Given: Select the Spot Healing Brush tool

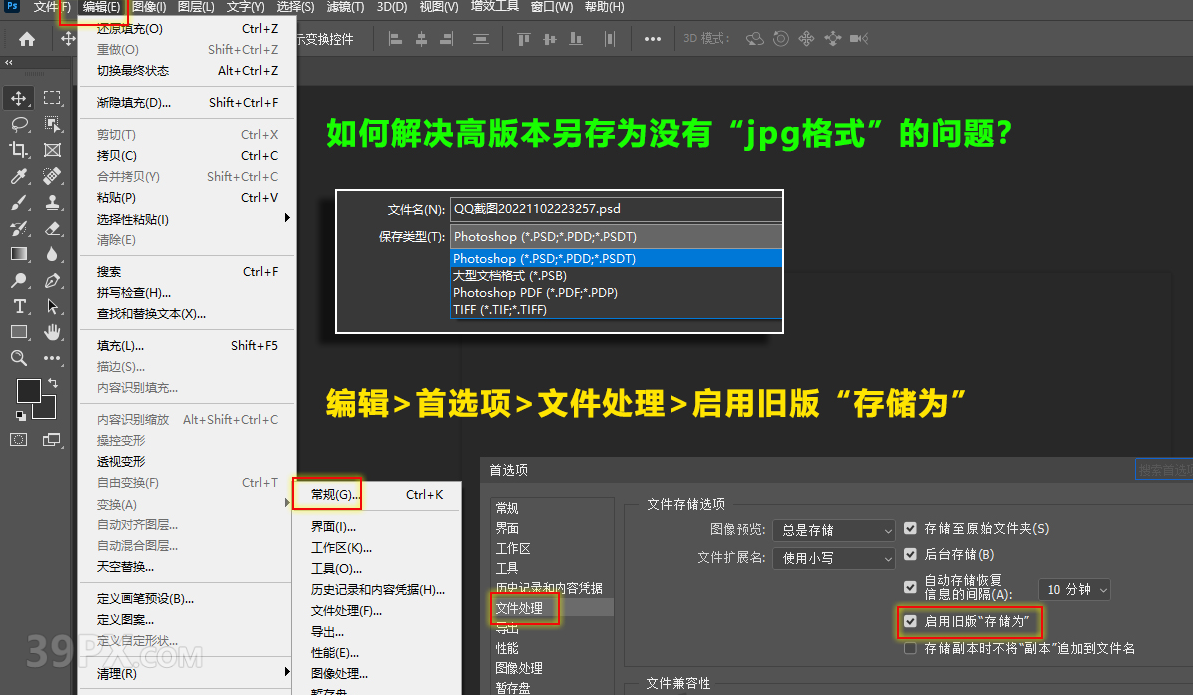Looking at the screenshot, I should (x=52, y=176).
